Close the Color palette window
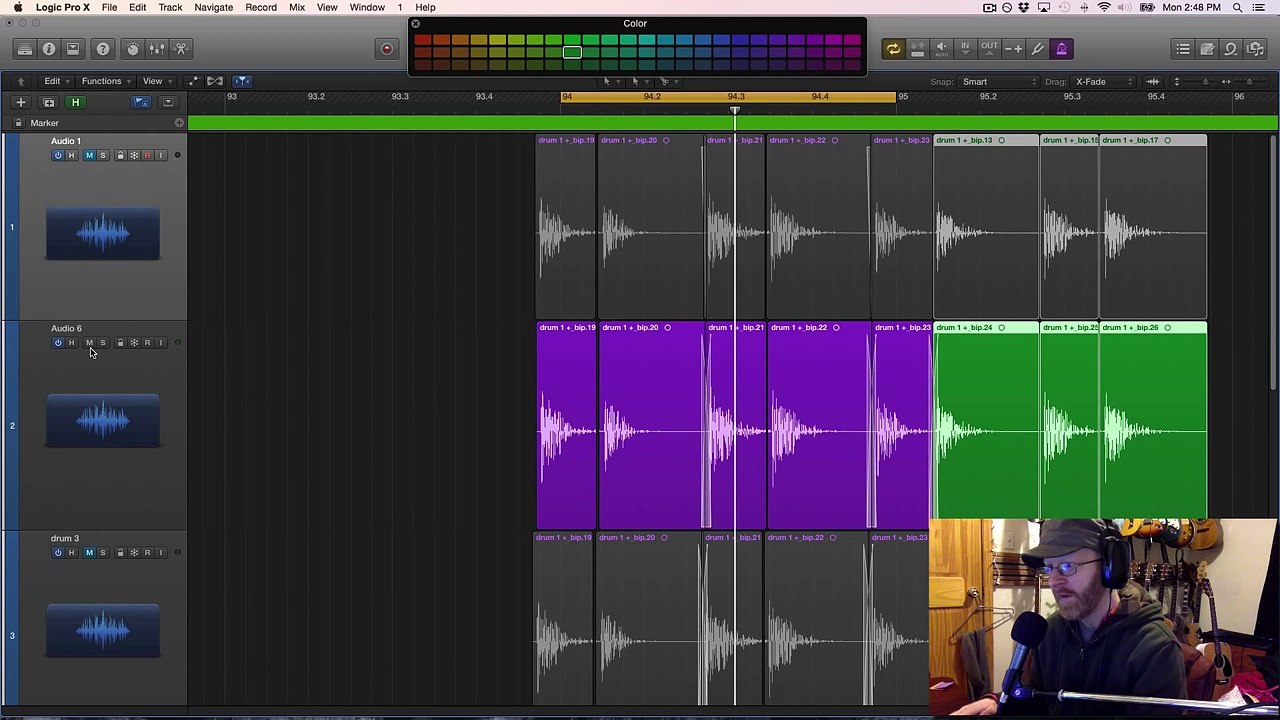 tap(415, 23)
